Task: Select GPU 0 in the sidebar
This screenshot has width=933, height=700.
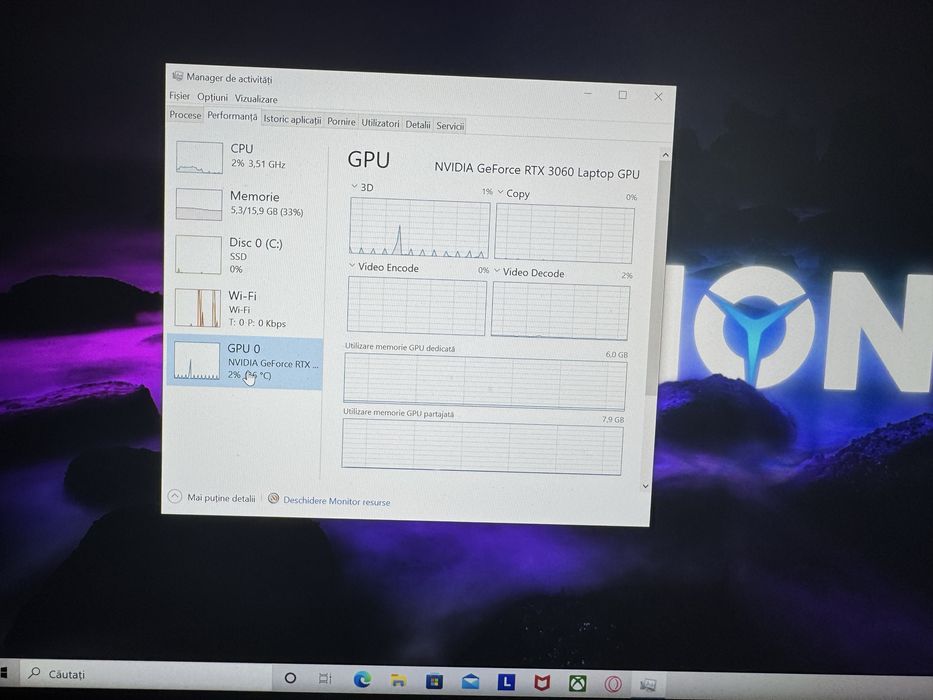Action: point(245,362)
